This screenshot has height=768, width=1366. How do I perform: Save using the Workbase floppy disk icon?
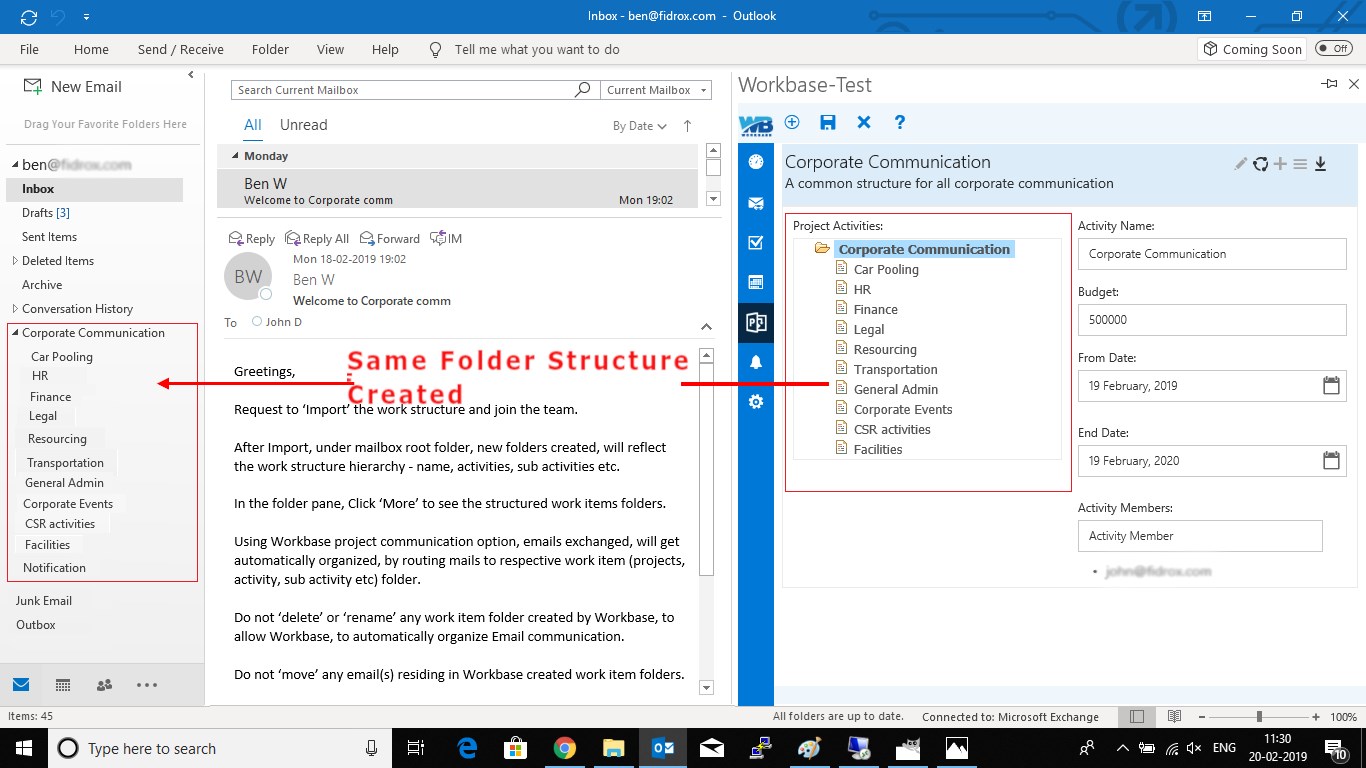pos(828,122)
